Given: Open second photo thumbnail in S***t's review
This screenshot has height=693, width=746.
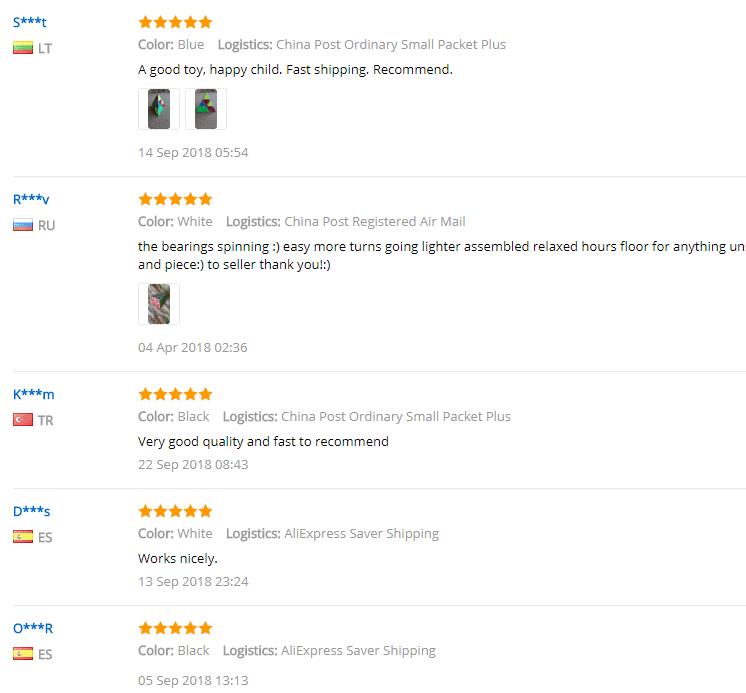Looking at the screenshot, I should click(206, 109).
